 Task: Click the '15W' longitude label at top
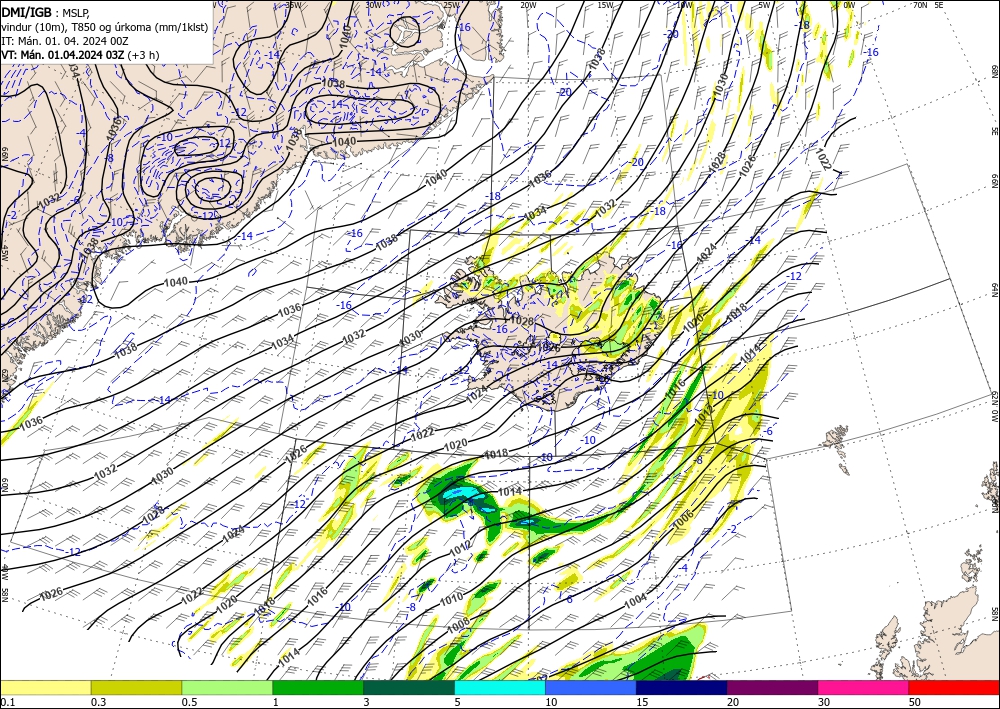coord(605,5)
